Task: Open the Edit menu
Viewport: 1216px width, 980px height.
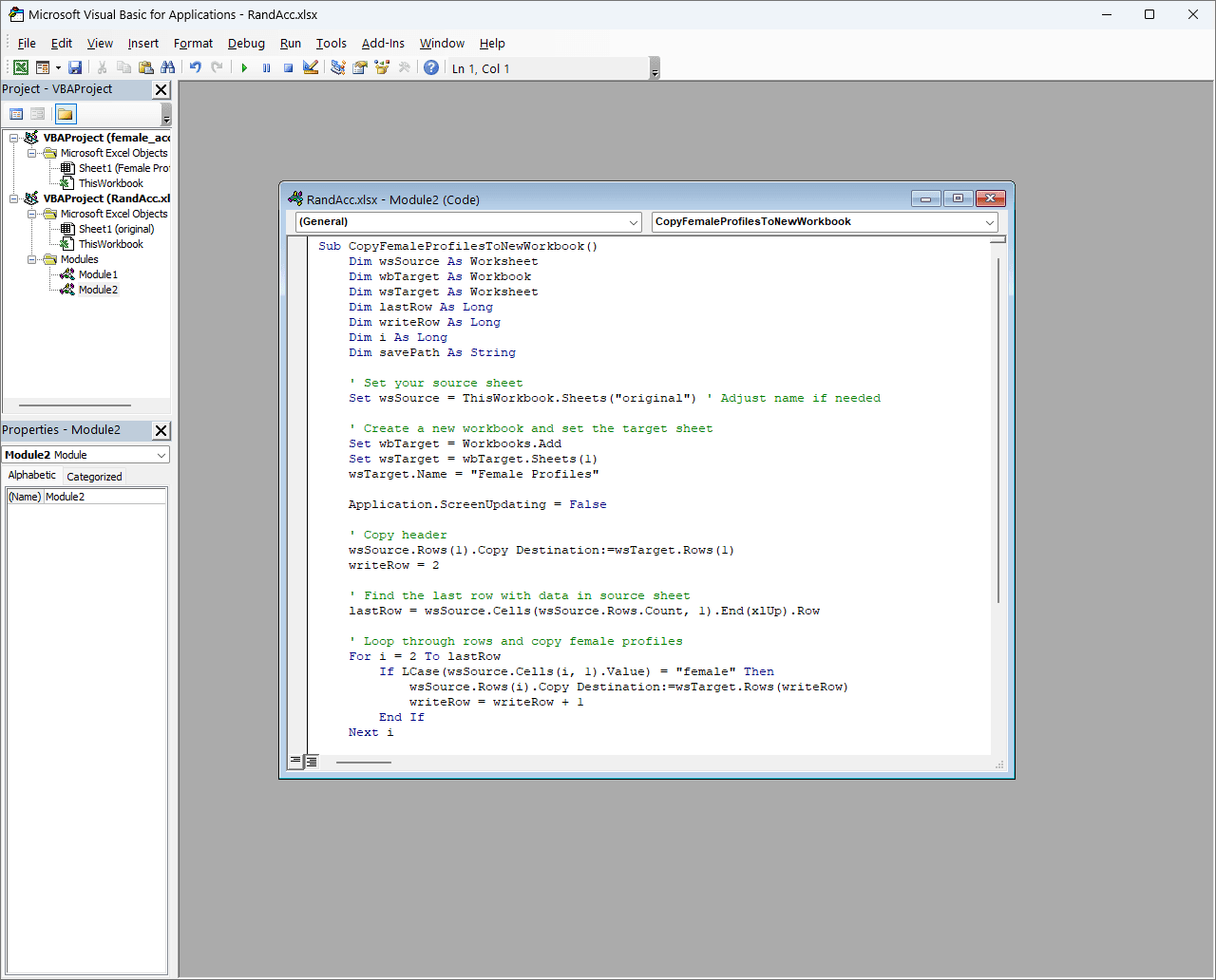Action: [x=62, y=43]
